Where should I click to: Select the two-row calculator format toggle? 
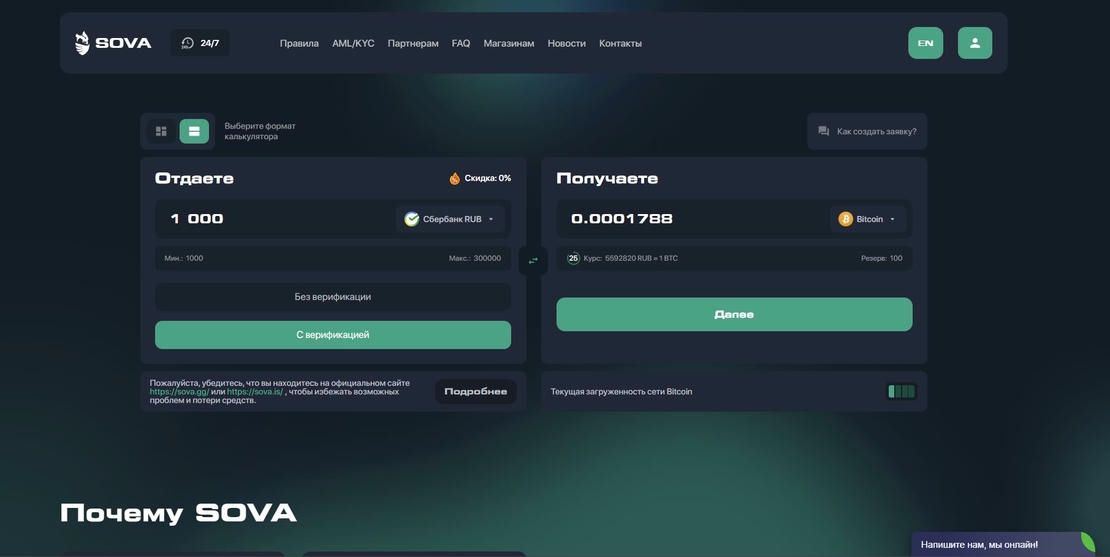pos(194,131)
